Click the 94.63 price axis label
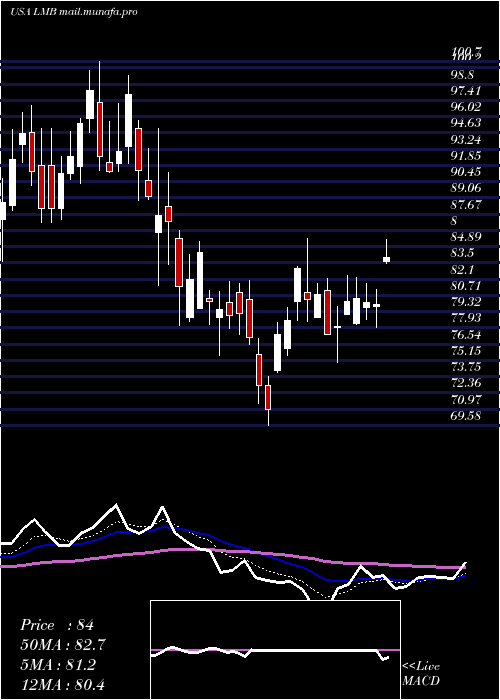Viewport: 500px width, 700px height. tap(466, 123)
